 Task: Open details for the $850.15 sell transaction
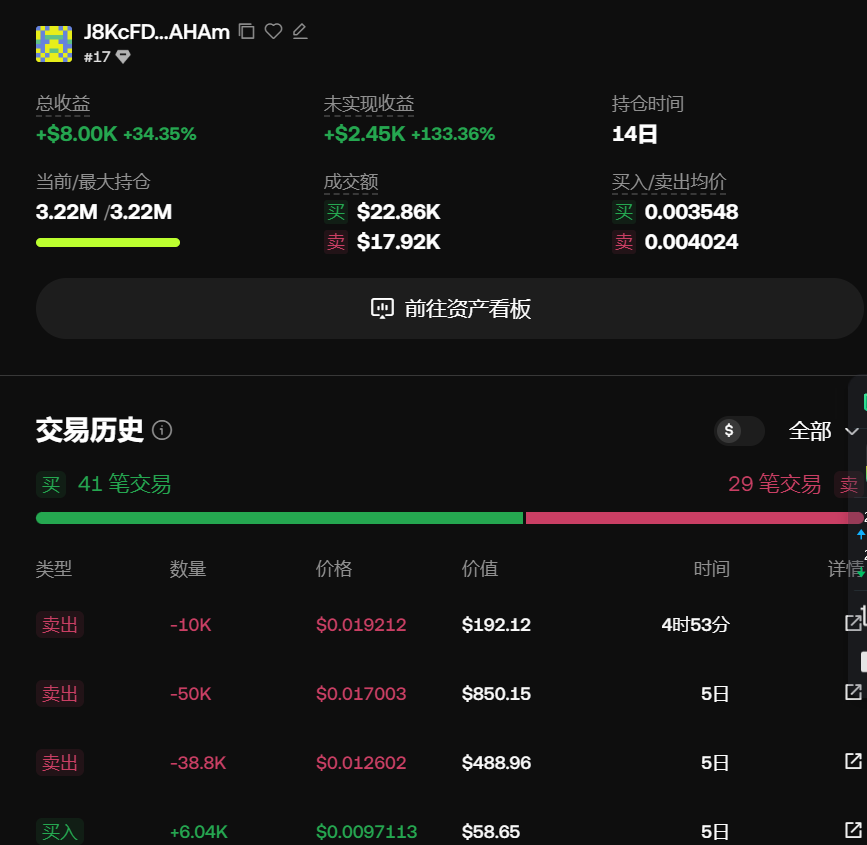pos(853,692)
